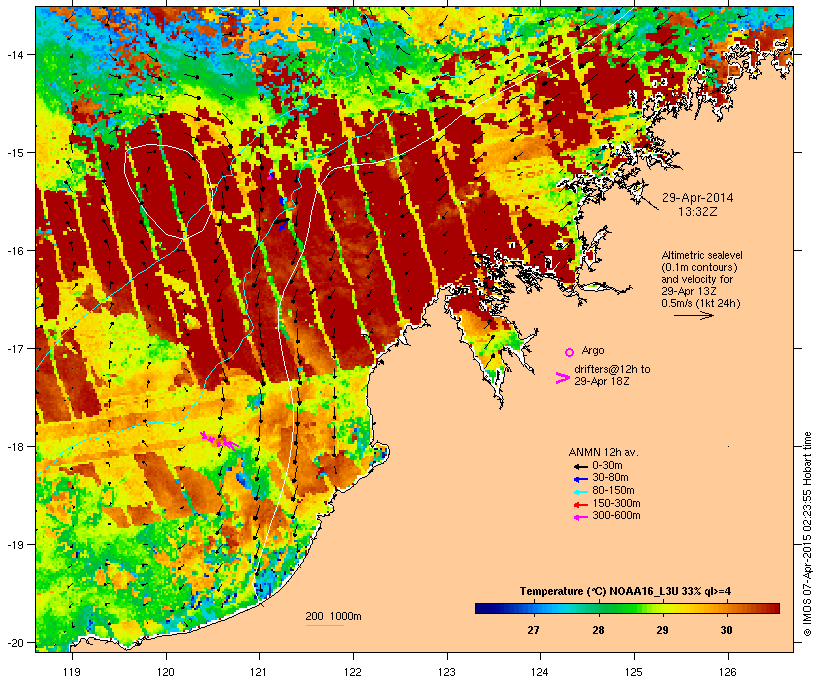820x680 pixels.
Task: Click the -18 latitude axis label
Action: point(14,446)
